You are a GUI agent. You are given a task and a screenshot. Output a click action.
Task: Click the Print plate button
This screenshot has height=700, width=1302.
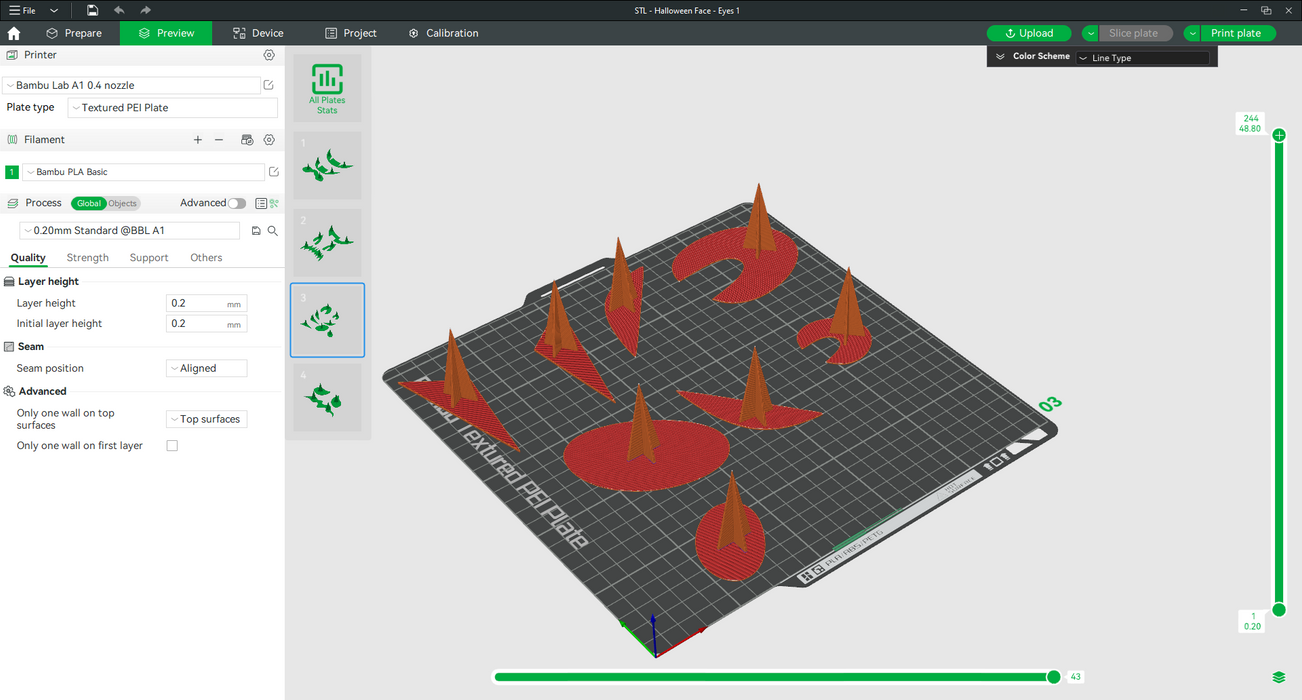click(1236, 33)
